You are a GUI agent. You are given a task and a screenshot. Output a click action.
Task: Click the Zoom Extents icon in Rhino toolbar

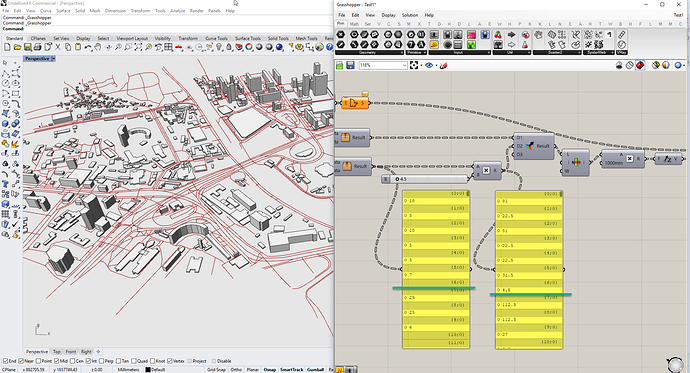[138, 47]
